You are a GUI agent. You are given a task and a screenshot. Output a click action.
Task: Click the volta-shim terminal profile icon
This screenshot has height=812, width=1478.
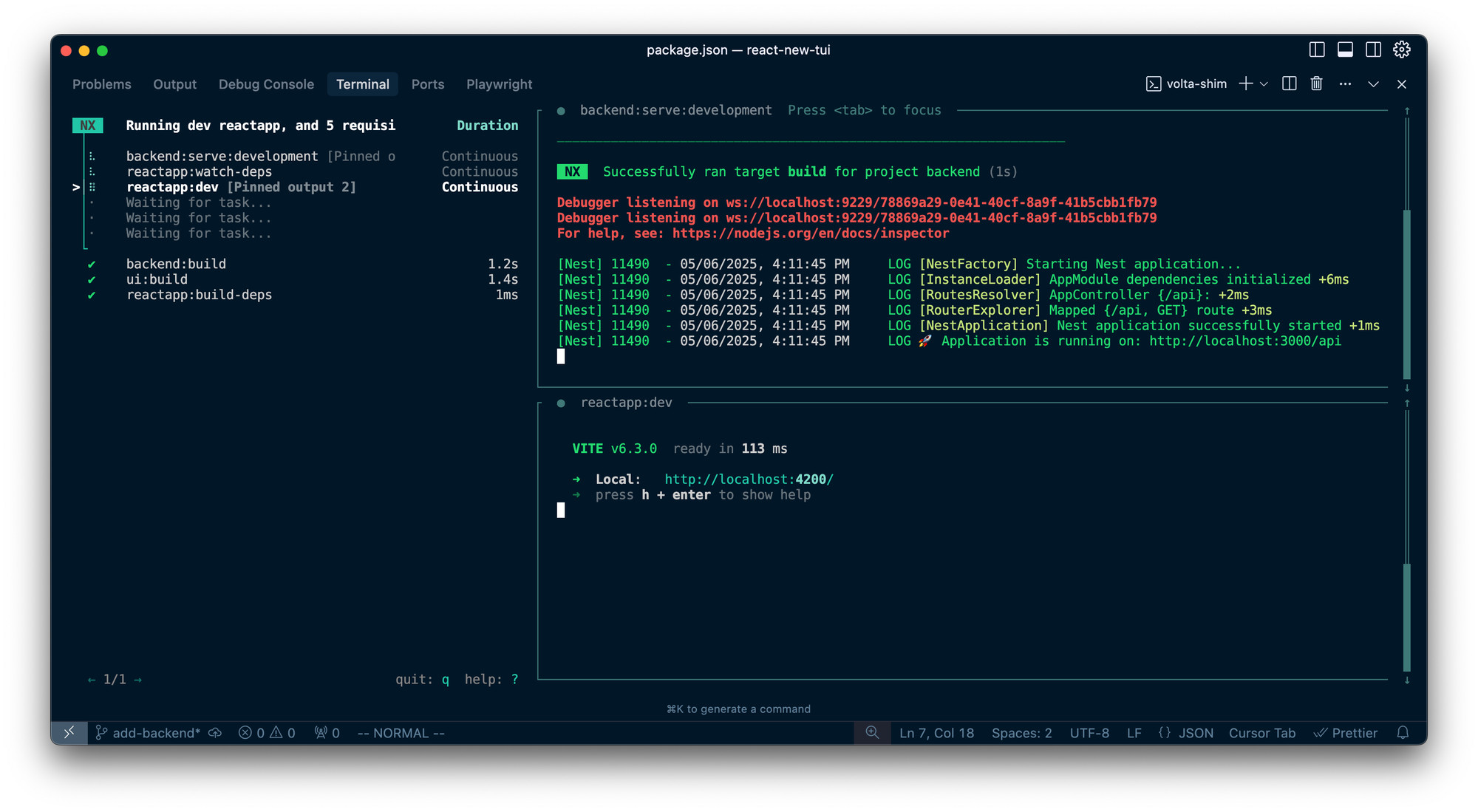coord(1153,84)
